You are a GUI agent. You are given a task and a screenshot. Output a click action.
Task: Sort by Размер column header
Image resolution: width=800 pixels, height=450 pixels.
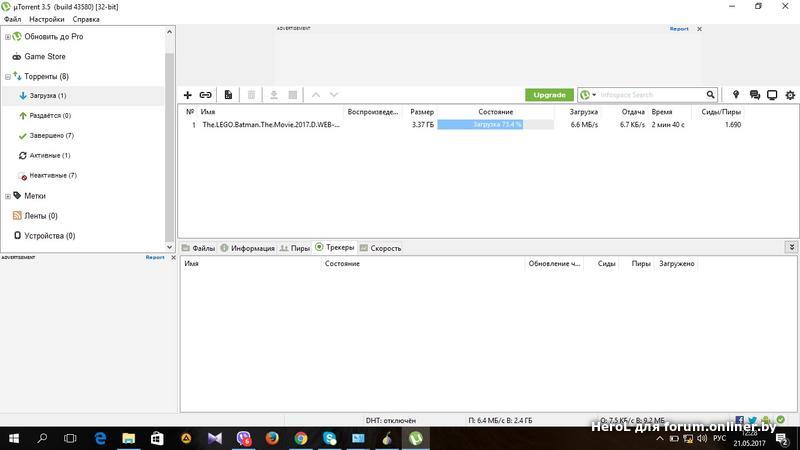coord(421,112)
